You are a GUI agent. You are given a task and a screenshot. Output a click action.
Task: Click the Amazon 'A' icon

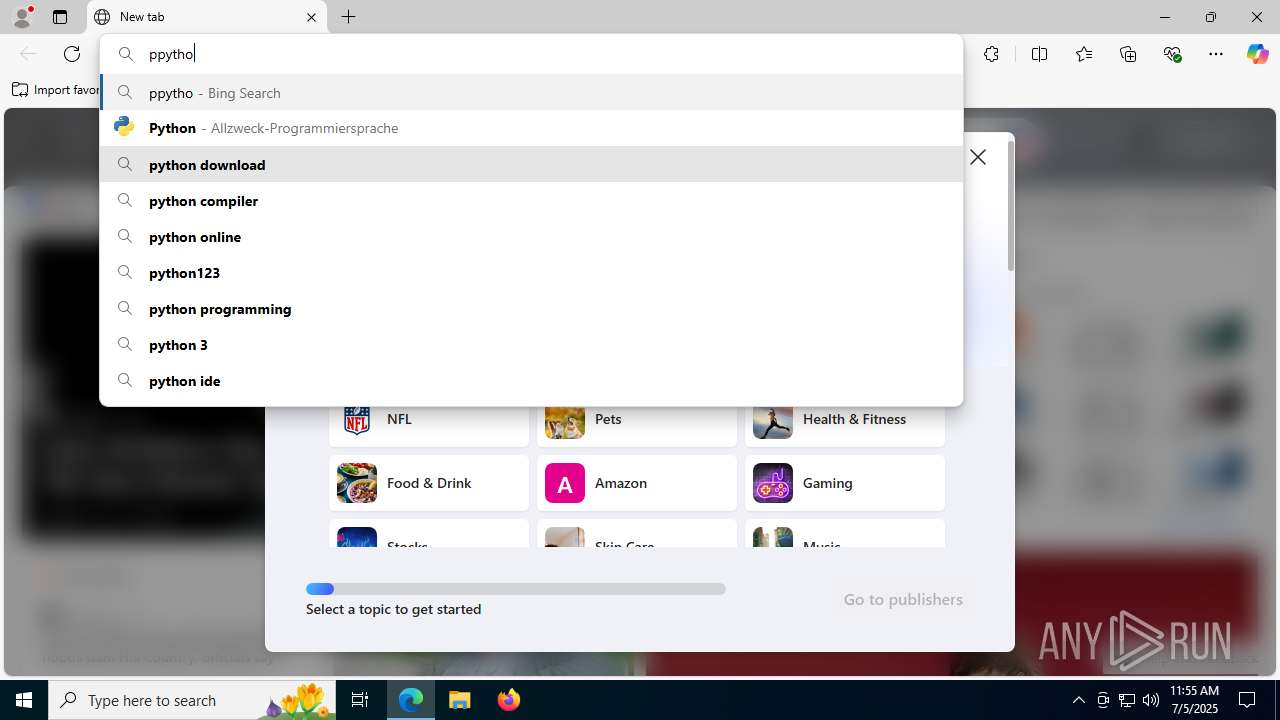pyautogui.click(x=565, y=483)
